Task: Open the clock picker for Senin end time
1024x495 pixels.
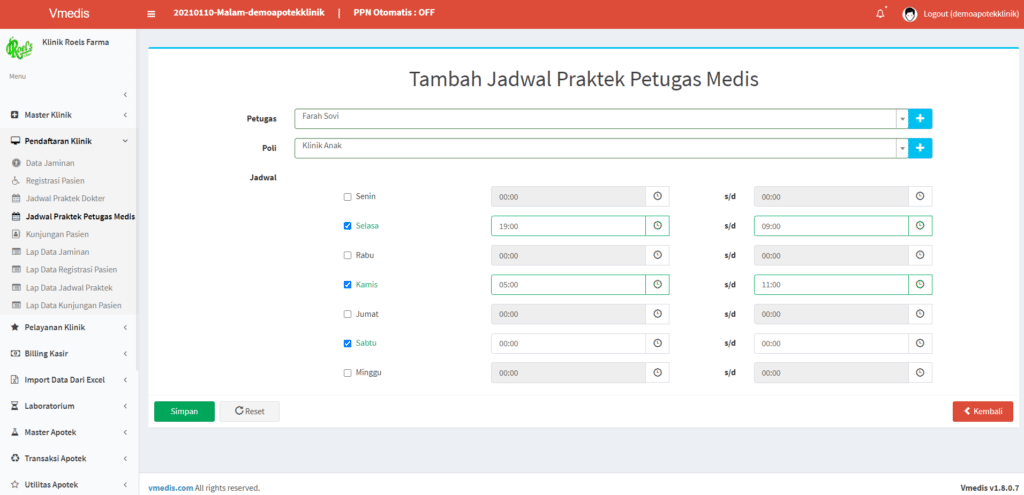Action: coord(920,197)
